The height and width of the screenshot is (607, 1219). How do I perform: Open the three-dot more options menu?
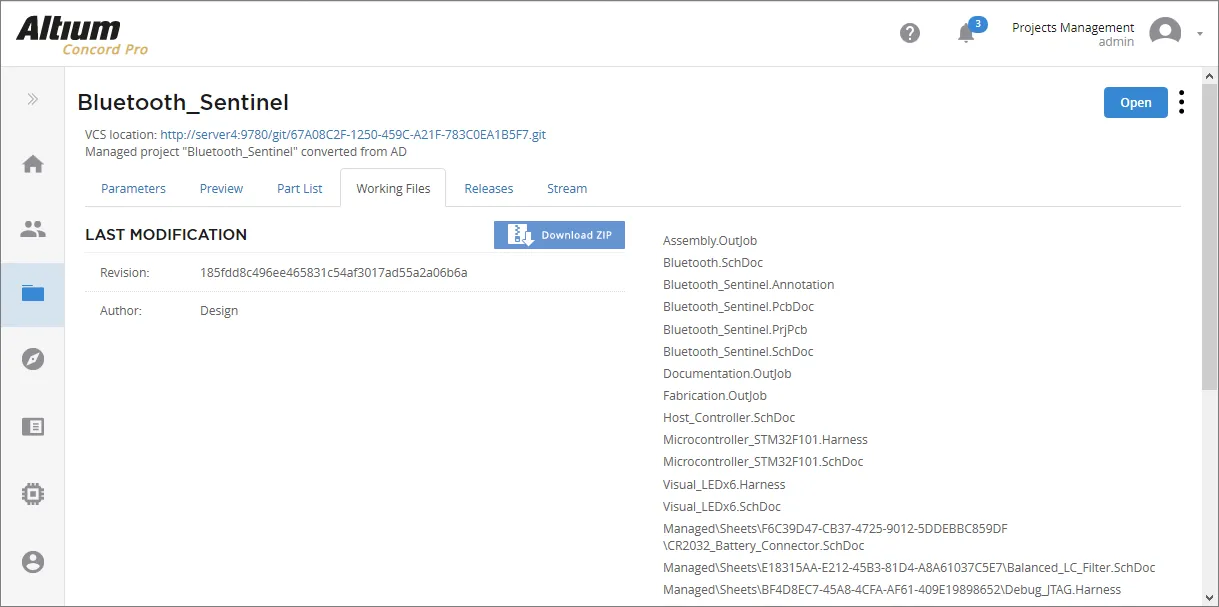1182,102
